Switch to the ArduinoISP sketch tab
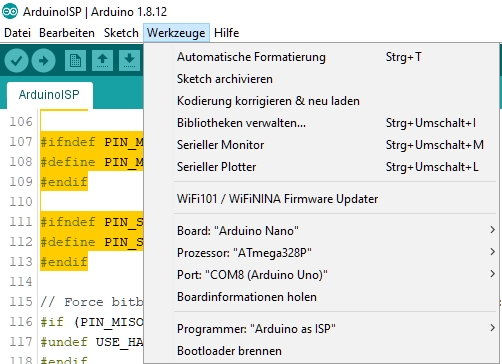This screenshot has height=364, width=502. pyautogui.click(x=49, y=95)
